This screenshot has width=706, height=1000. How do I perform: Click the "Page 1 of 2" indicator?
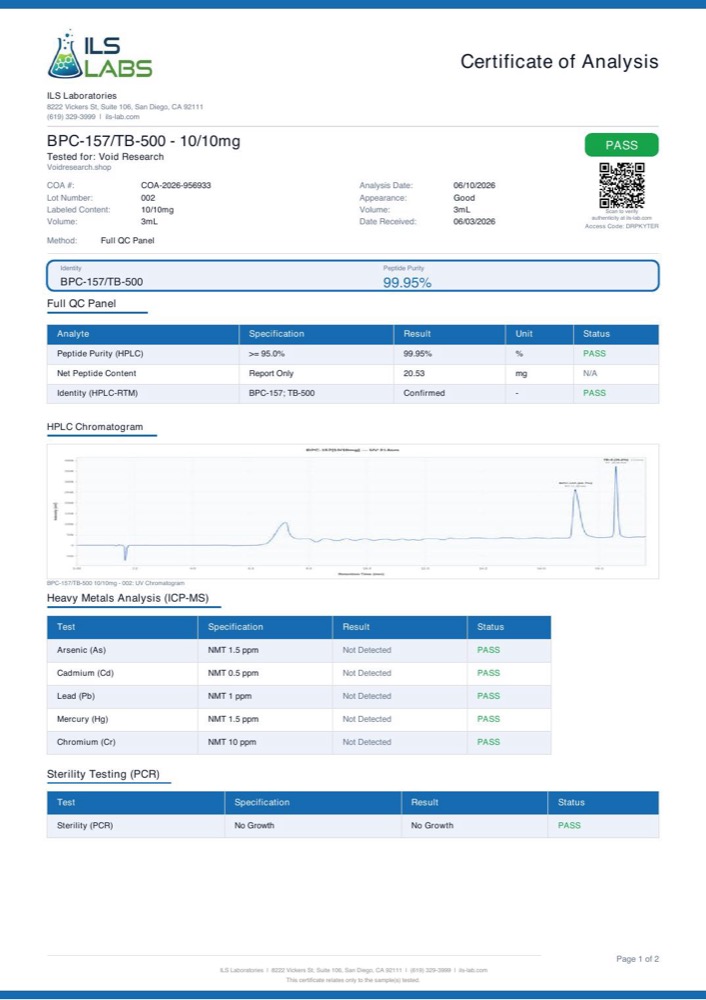[x=638, y=959]
